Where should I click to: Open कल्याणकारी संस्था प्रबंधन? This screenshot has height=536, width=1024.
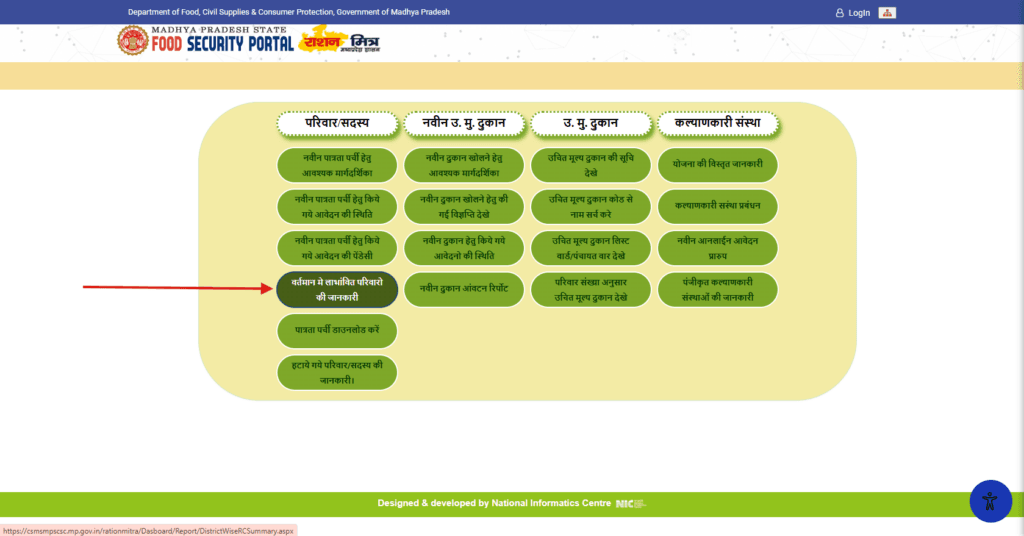click(717, 207)
